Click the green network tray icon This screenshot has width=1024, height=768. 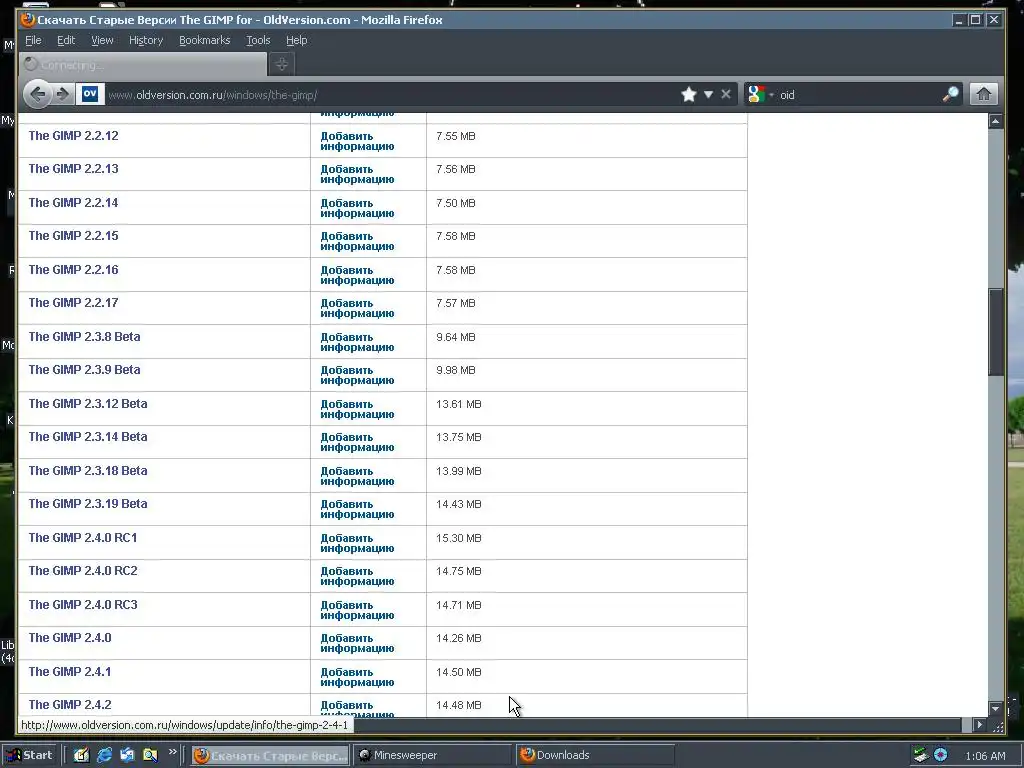point(920,755)
